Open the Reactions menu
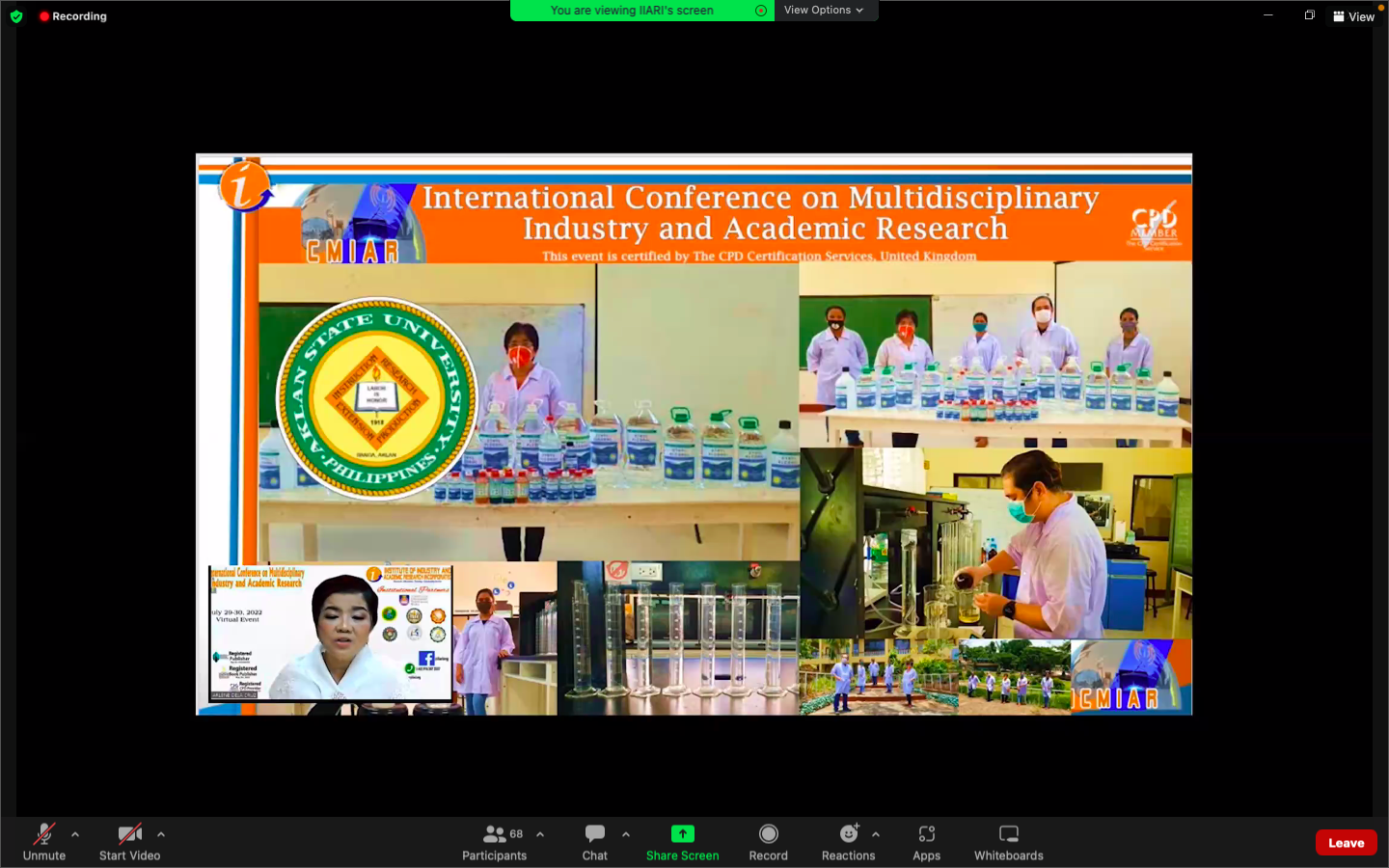The image size is (1389, 868). [x=849, y=834]
